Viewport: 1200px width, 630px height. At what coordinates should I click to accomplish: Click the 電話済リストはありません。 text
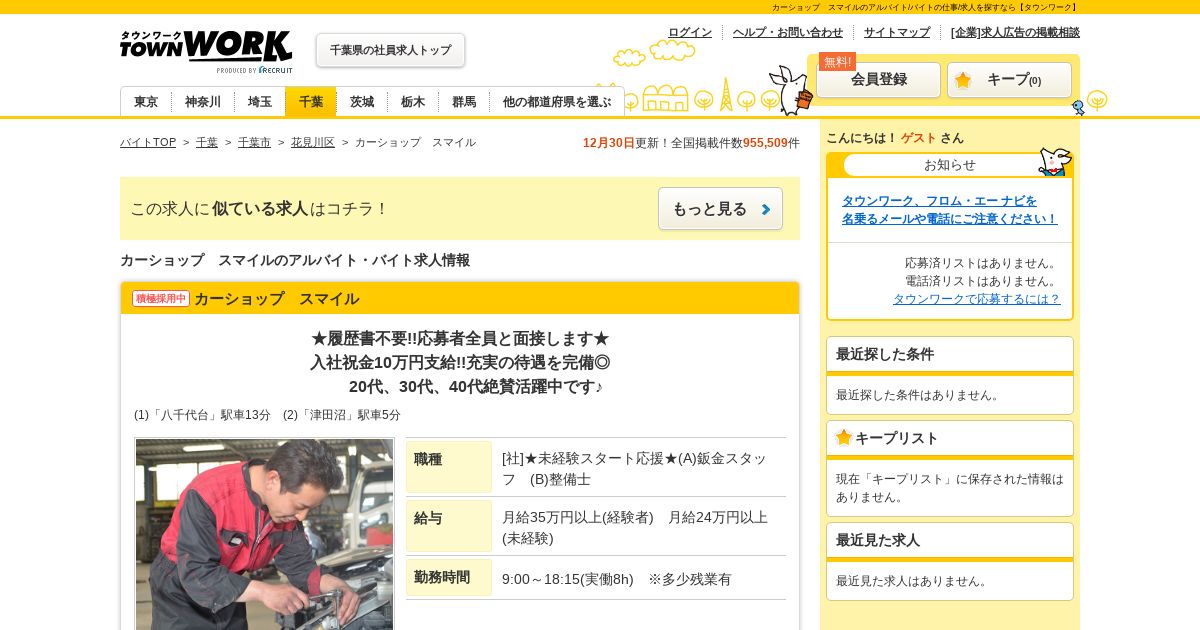pyautogui.click(x=982, y=281)
